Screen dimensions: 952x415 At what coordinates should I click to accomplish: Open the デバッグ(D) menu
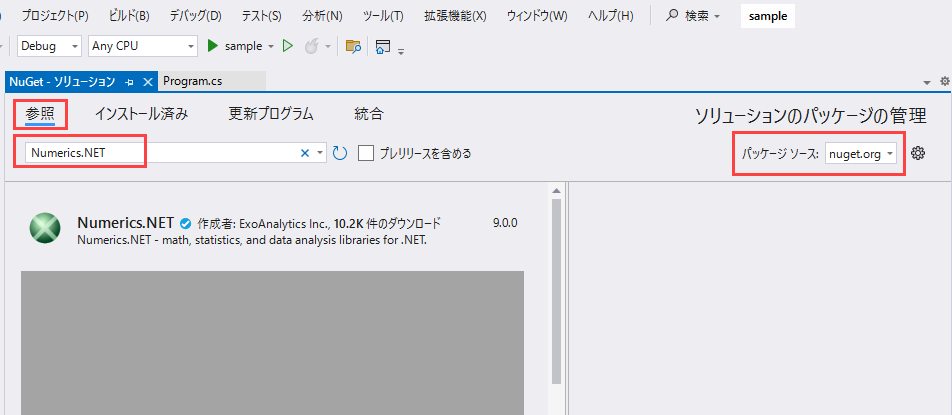pyautogui.click(x=196, y=16)
